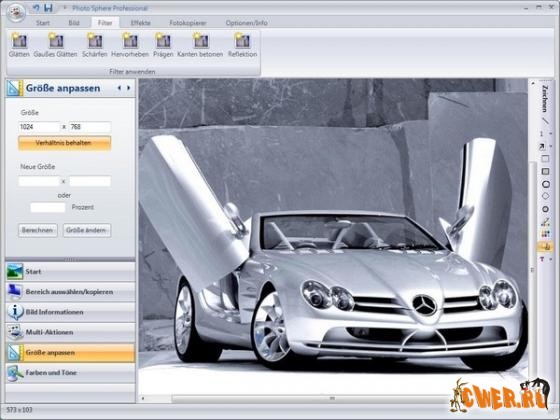
Task: Open the text tool options dropdown
Action: [550, 259]
